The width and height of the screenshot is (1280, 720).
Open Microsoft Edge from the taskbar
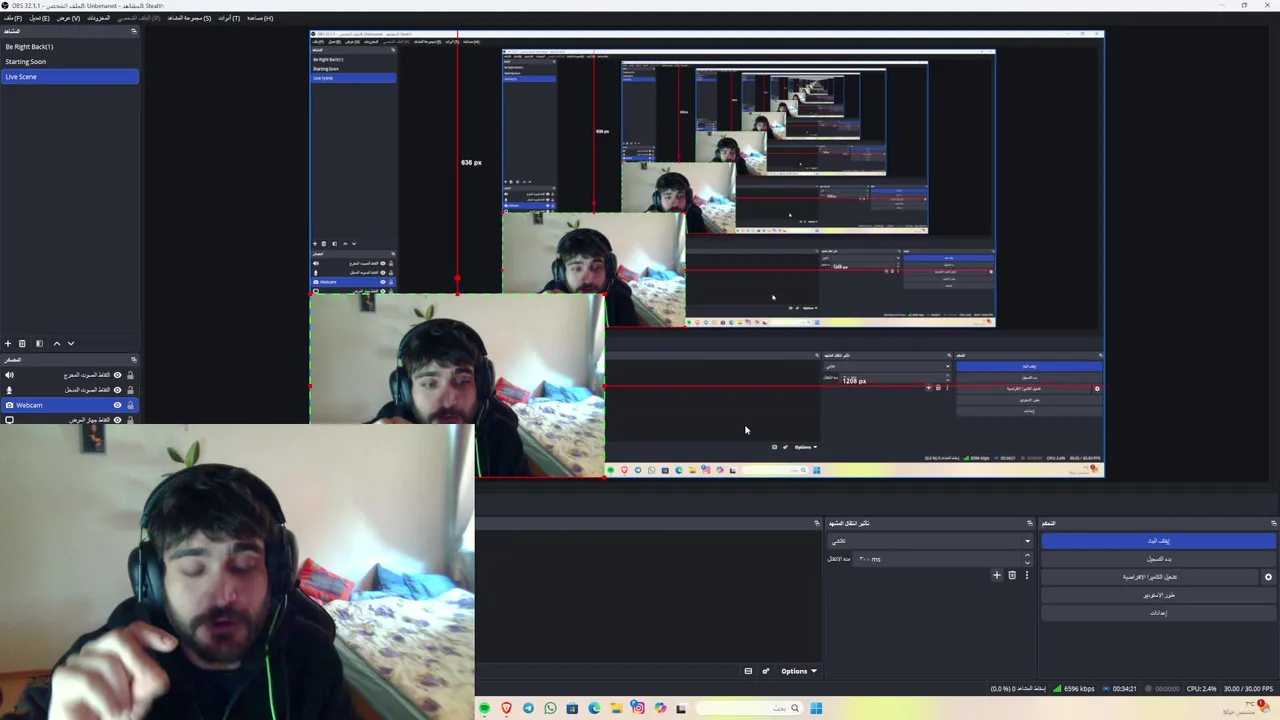coord(594,708)
